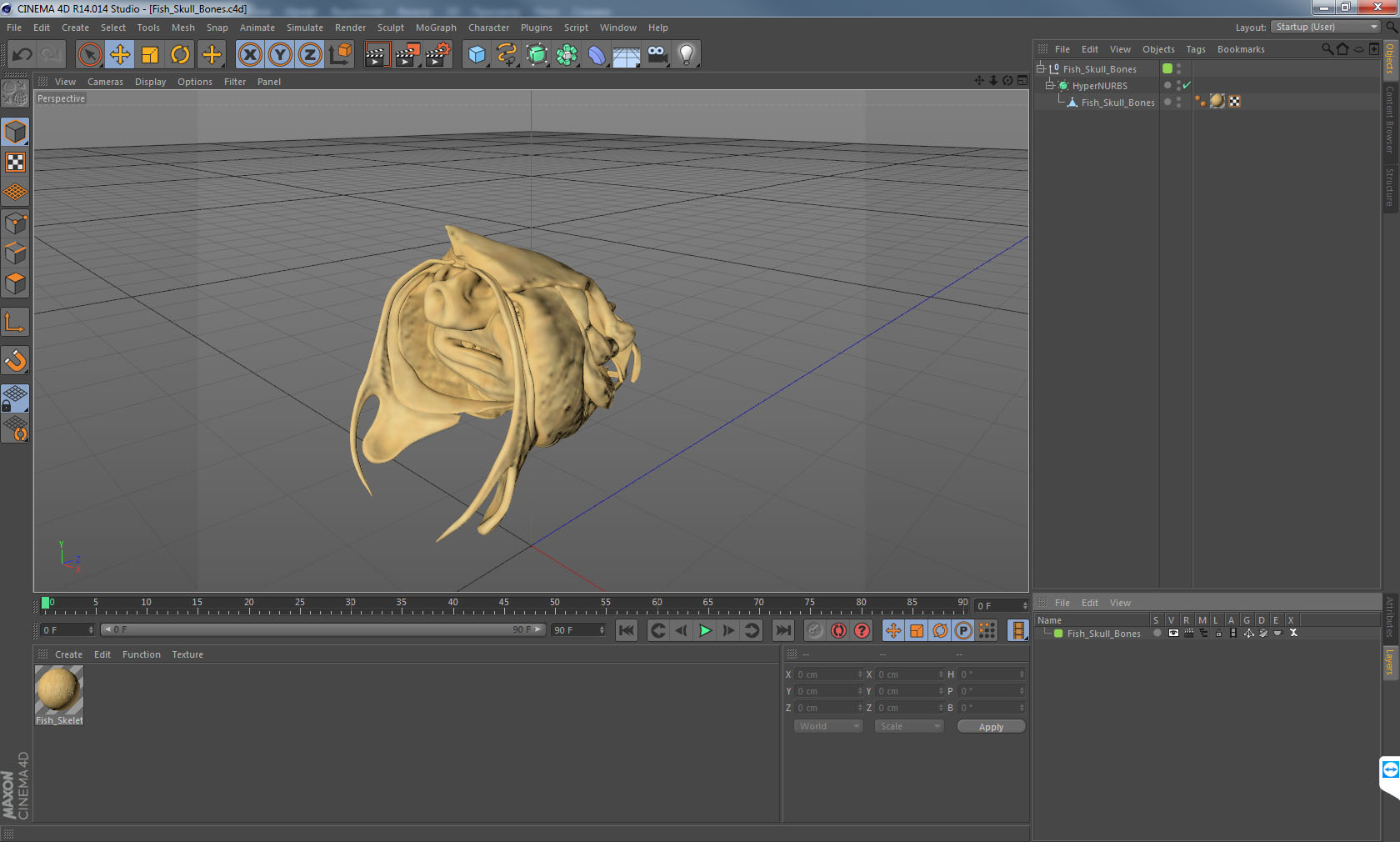The width and height of the screenshot is (1400, 842).
Task: Select the Workplane mode grid icon
Action: click(15, 192)
